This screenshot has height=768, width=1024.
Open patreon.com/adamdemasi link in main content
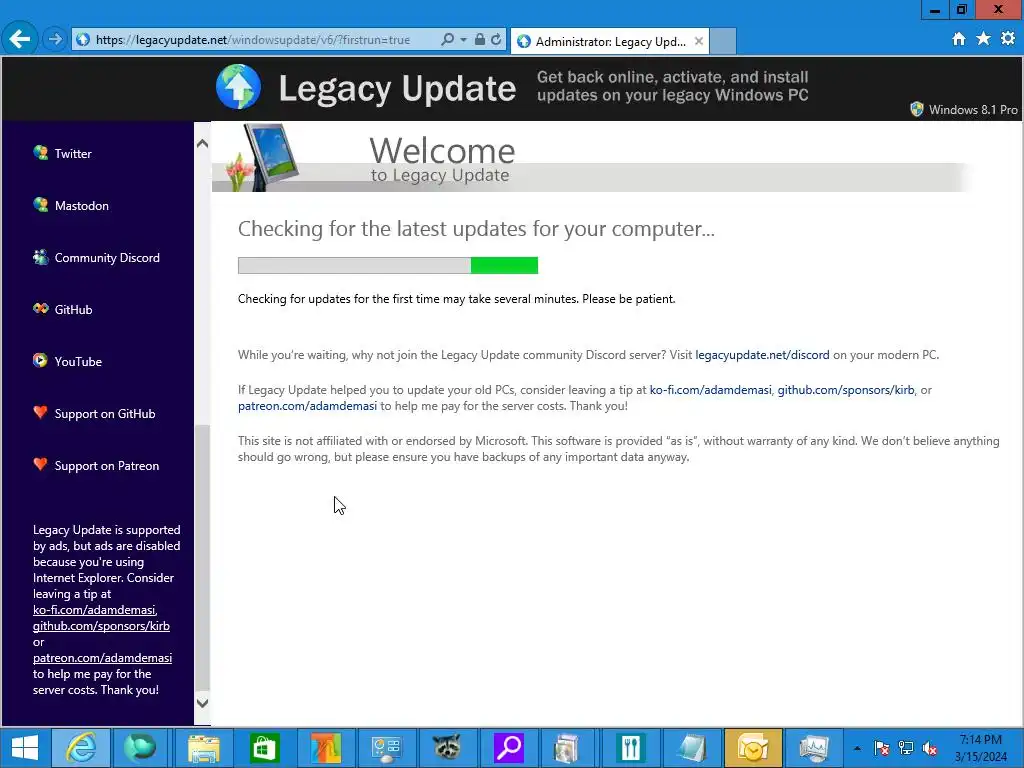308,406
